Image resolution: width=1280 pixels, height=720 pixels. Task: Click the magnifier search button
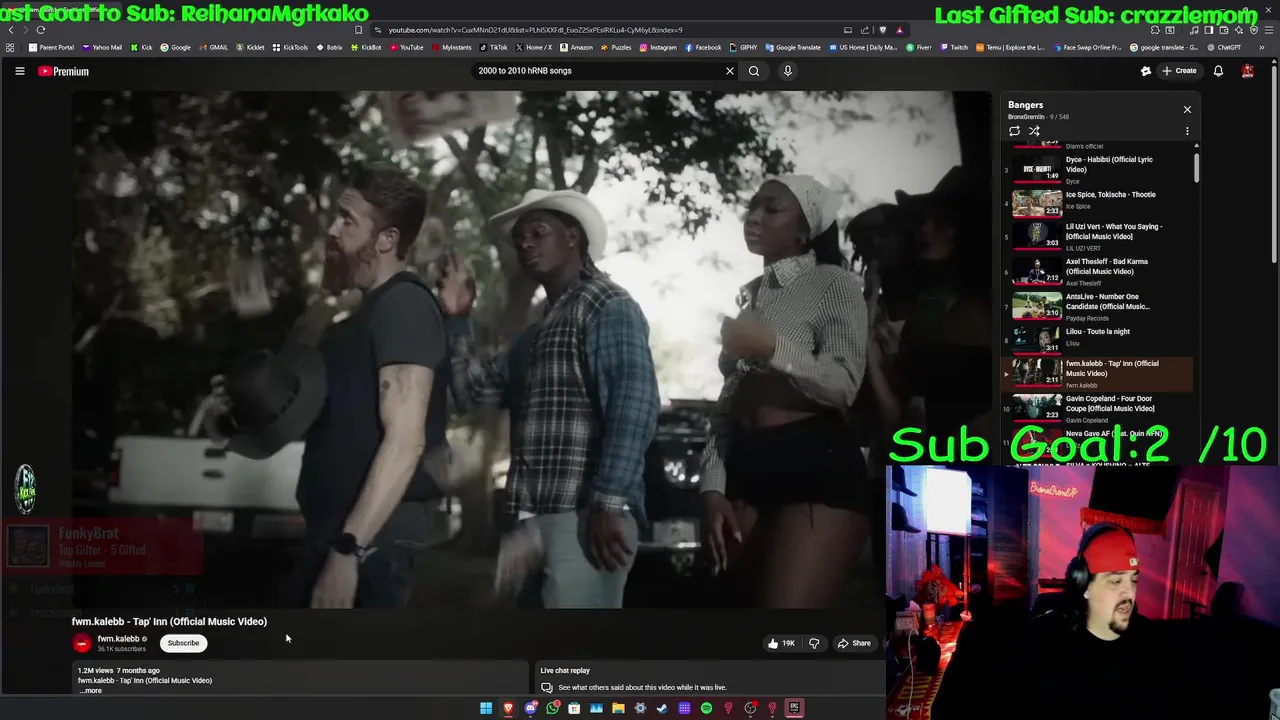(754, 71)
